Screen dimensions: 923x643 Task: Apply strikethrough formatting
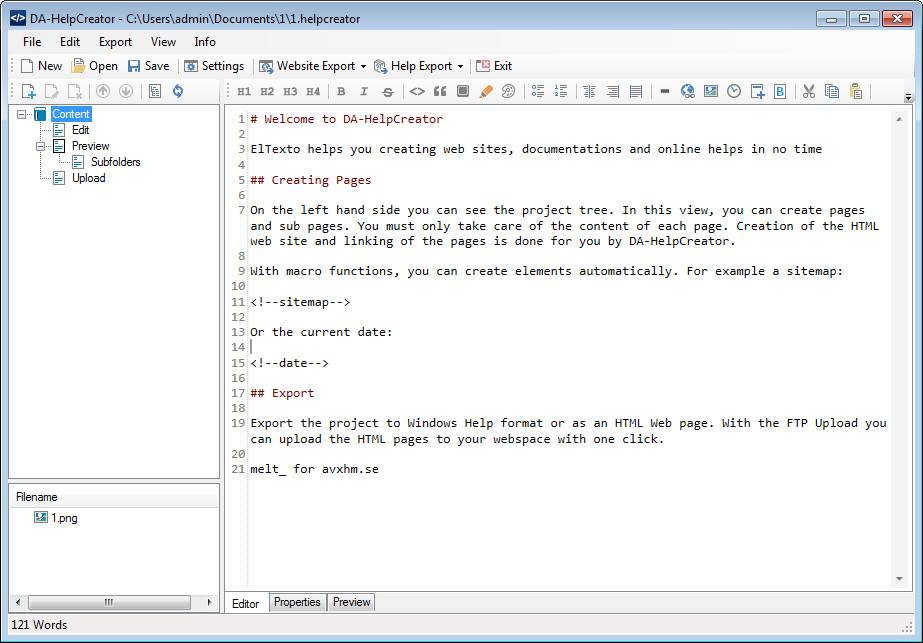coord(387,91)
